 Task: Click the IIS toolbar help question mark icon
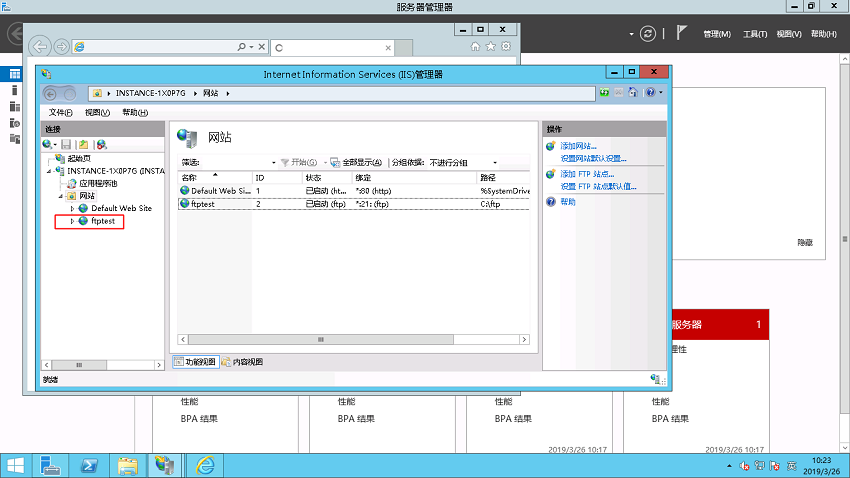pos(651,93)
